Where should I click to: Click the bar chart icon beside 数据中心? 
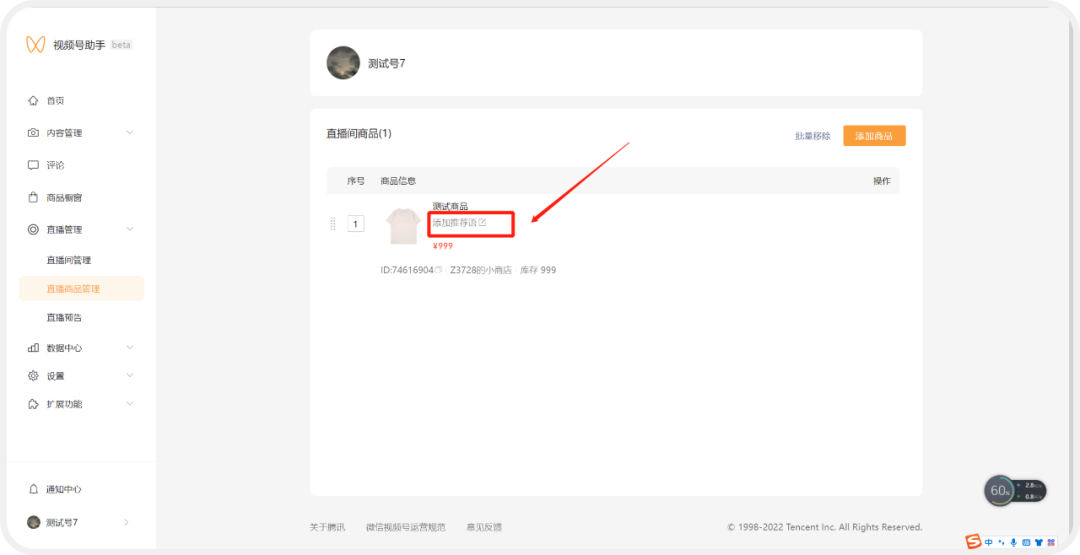click(33, 348)
